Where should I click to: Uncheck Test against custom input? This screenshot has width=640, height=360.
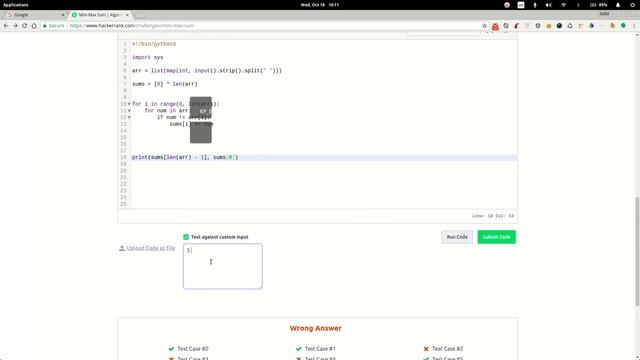click(186, 237)
